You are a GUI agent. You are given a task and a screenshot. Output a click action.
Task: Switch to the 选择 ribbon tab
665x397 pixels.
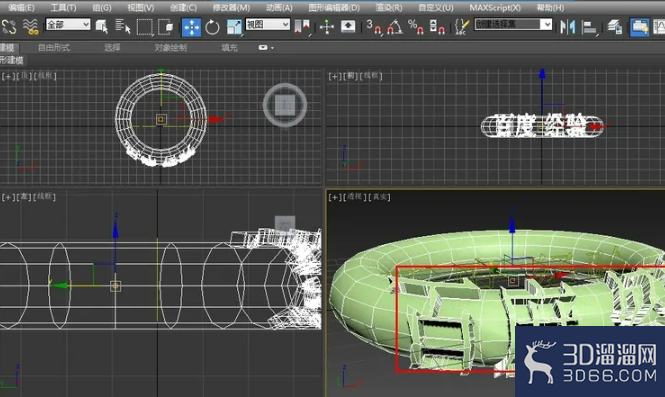pyautogui.click(x=112, y=48)
